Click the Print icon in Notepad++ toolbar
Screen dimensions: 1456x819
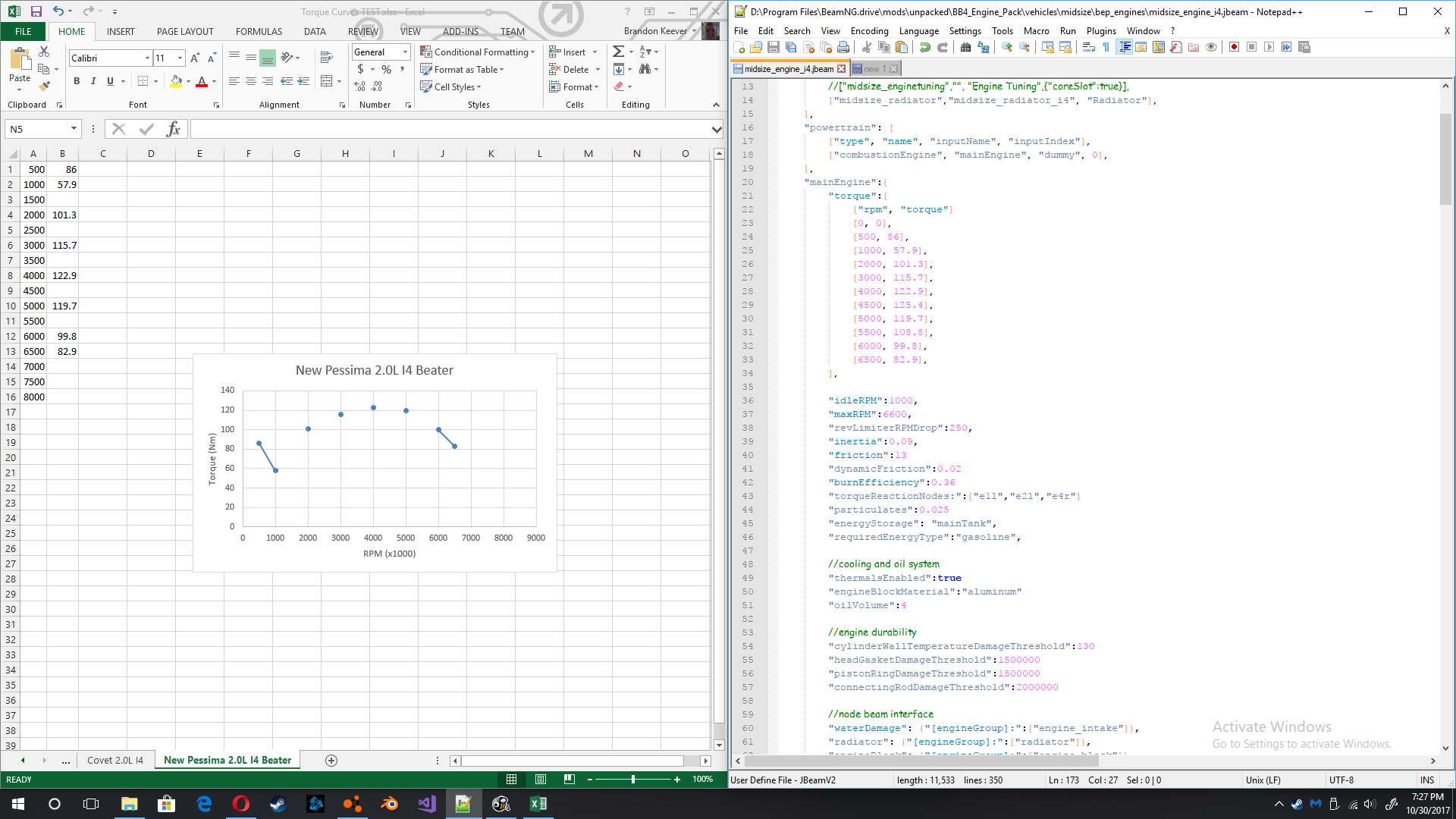843,47
